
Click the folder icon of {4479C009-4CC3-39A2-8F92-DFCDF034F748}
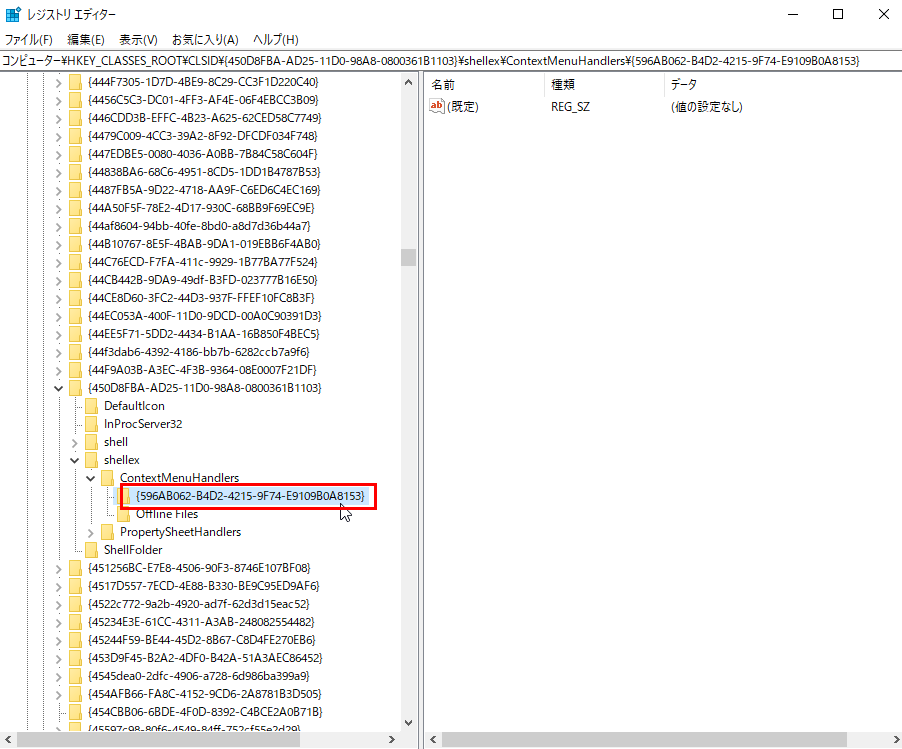tap(75, 136)
